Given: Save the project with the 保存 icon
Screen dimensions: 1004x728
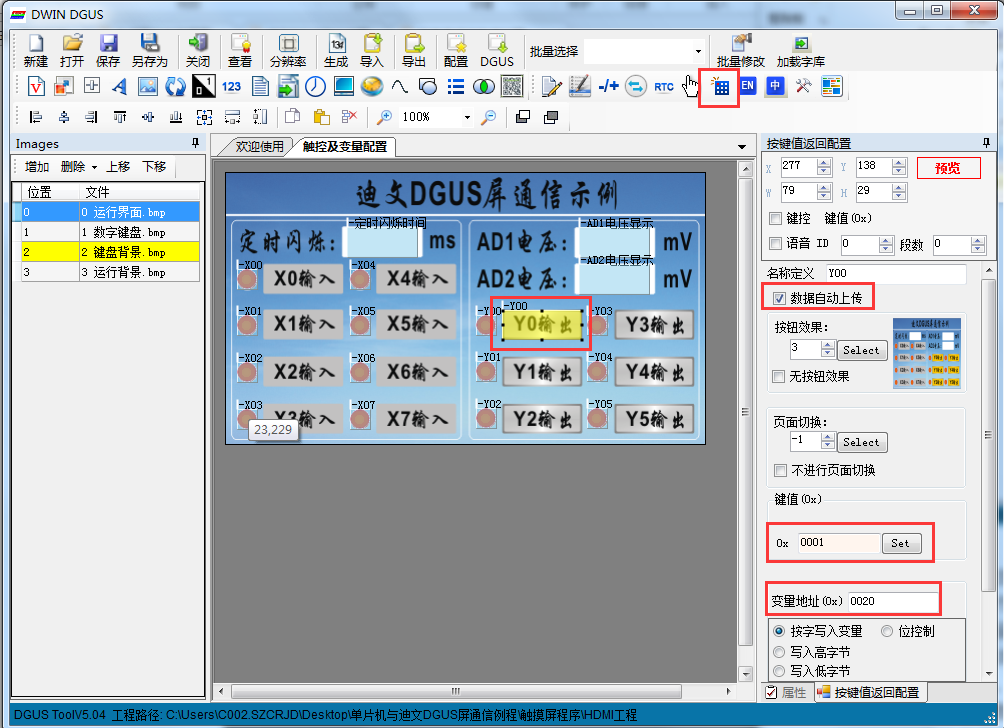Looking at the screenshot, I should pyautogui.click(x=108, y=51).
